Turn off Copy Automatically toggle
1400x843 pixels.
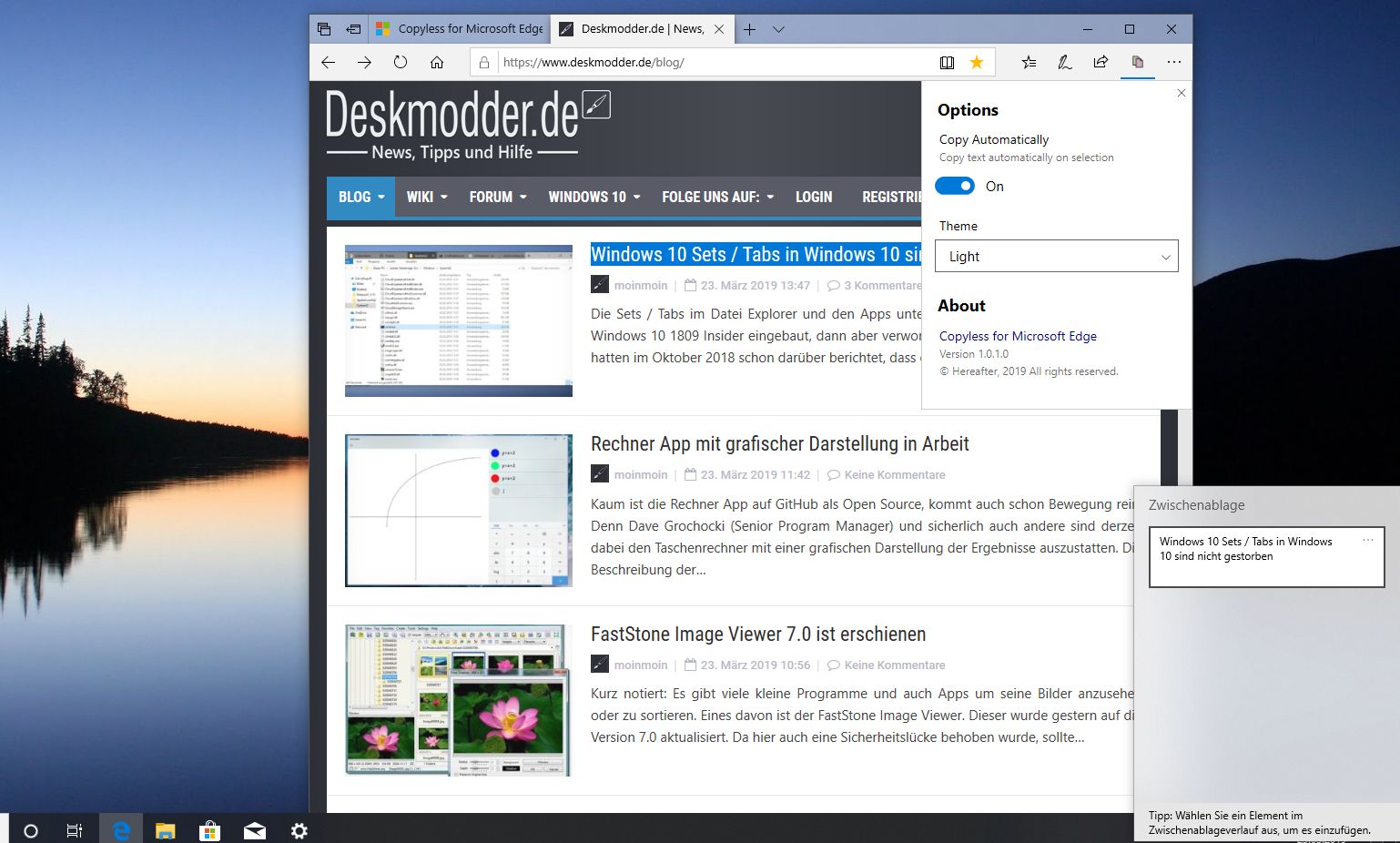tap(955, 186)
